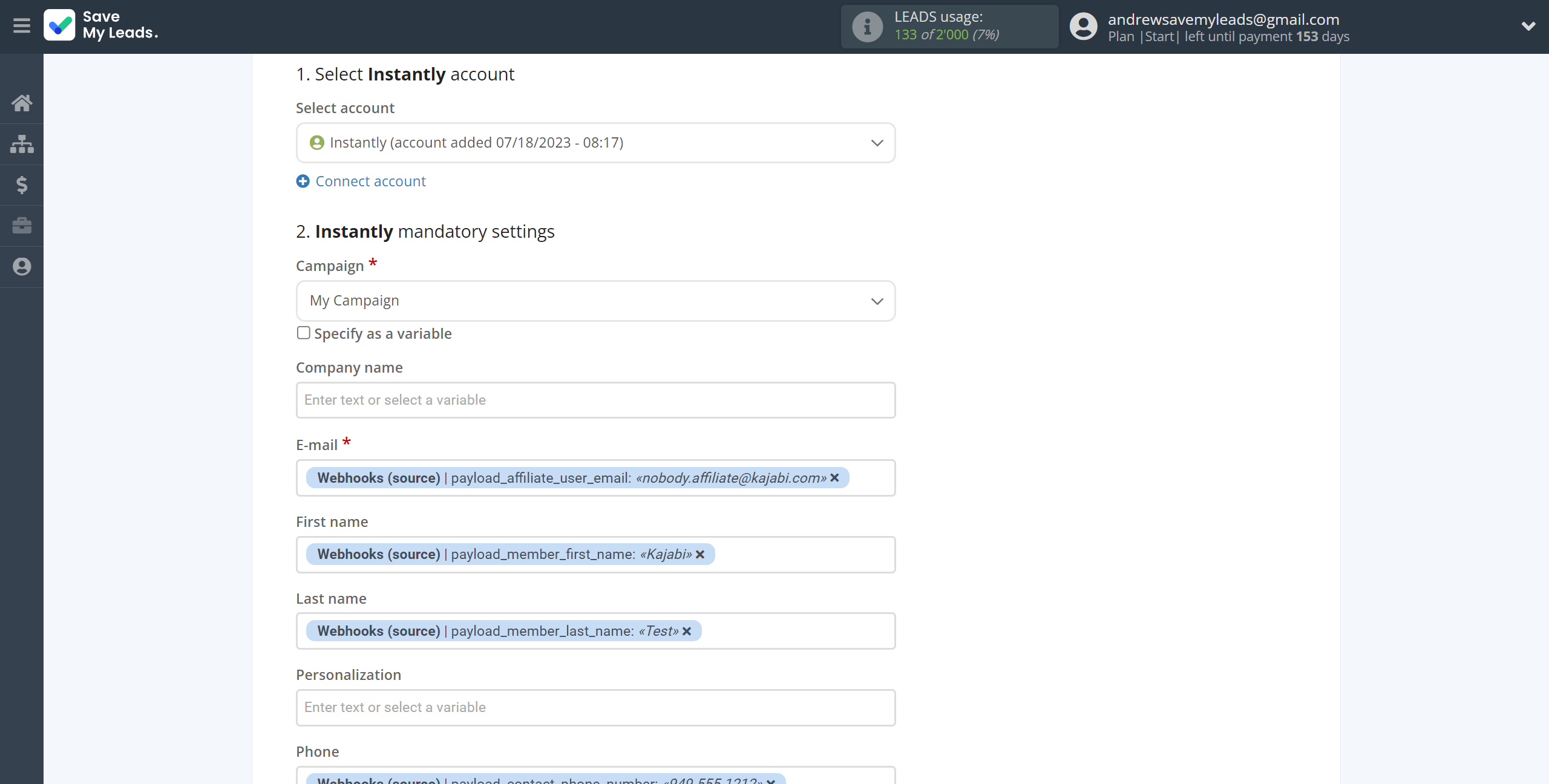Click andrewsavemyleads@gmail.com account text
1549x784 pixels.
pyautogui.click(x=1223, y=19)
